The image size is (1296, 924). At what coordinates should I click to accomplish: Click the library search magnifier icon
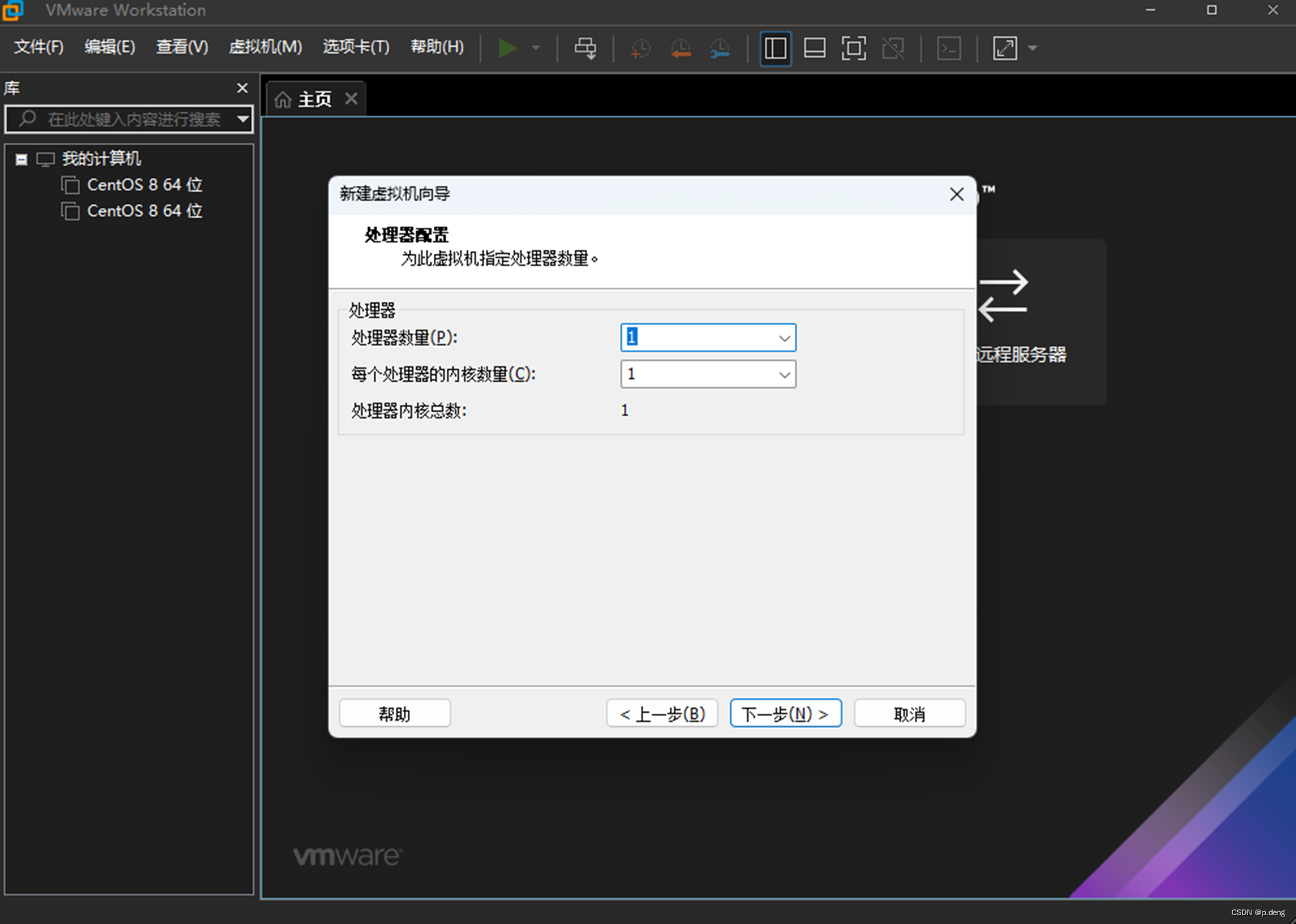click(x=27, y=119)
